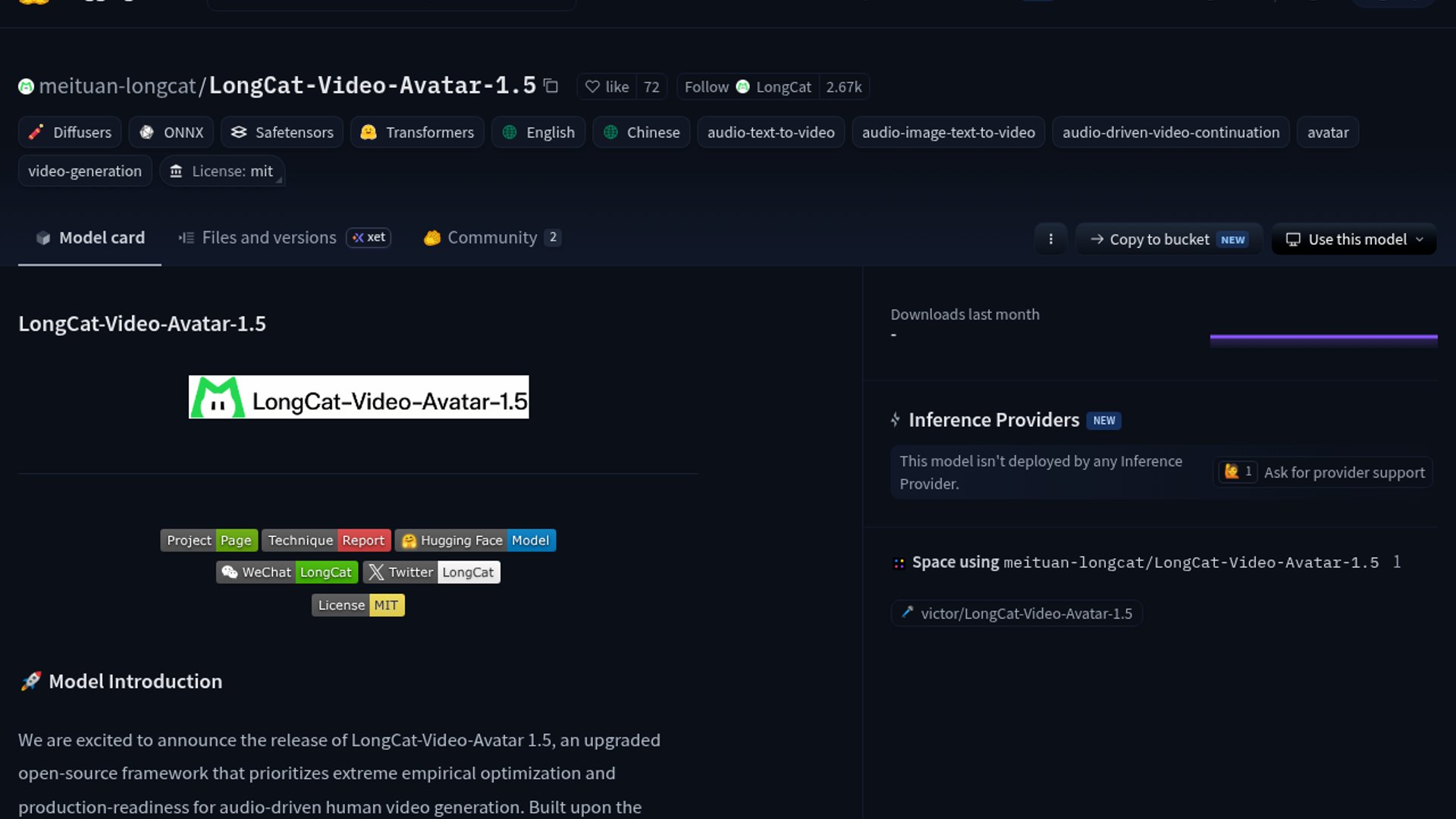Open the 72 likes count
The height and width of the screenshot is (819, 1456).
pyautogui.click(x=651, y=86)
